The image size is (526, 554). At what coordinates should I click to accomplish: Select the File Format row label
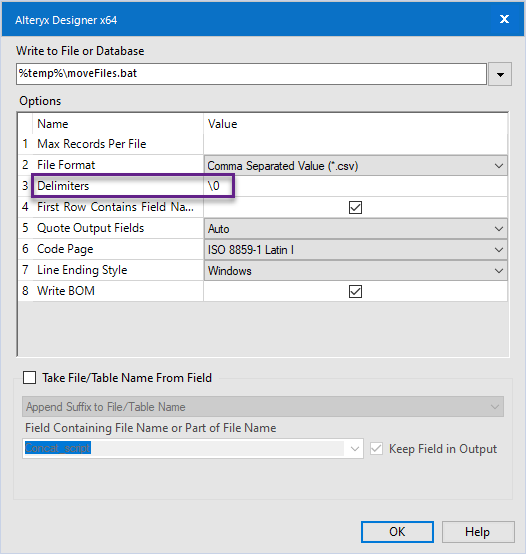[x=66, y=165]
